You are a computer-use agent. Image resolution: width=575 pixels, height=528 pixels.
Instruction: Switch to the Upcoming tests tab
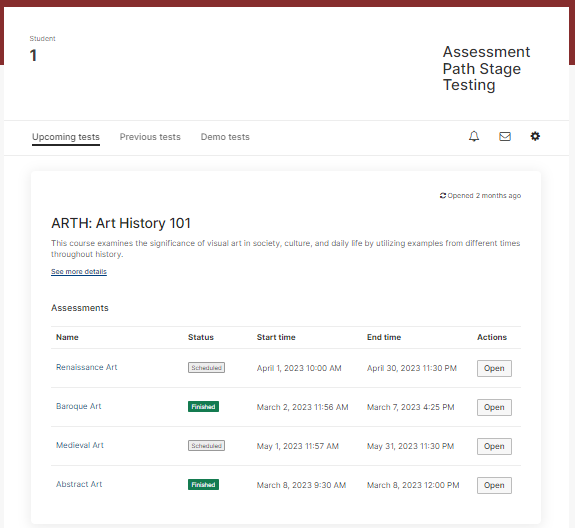click(66, 137)
